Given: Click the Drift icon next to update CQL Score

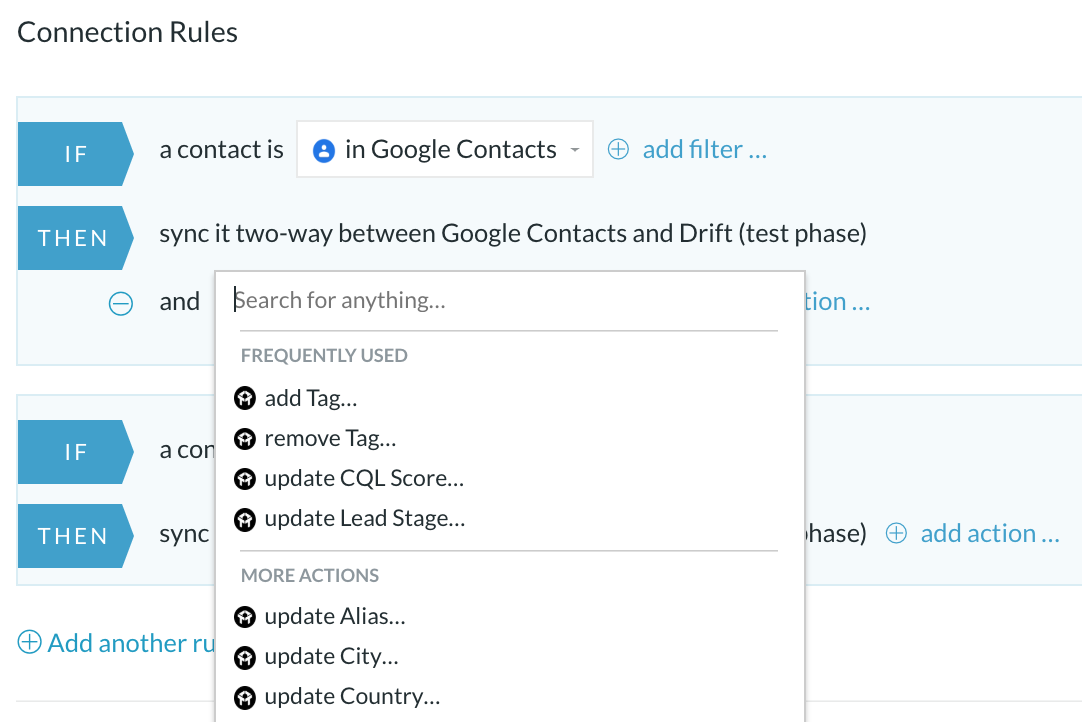Looking at the screenshot, I should (245, 478).
